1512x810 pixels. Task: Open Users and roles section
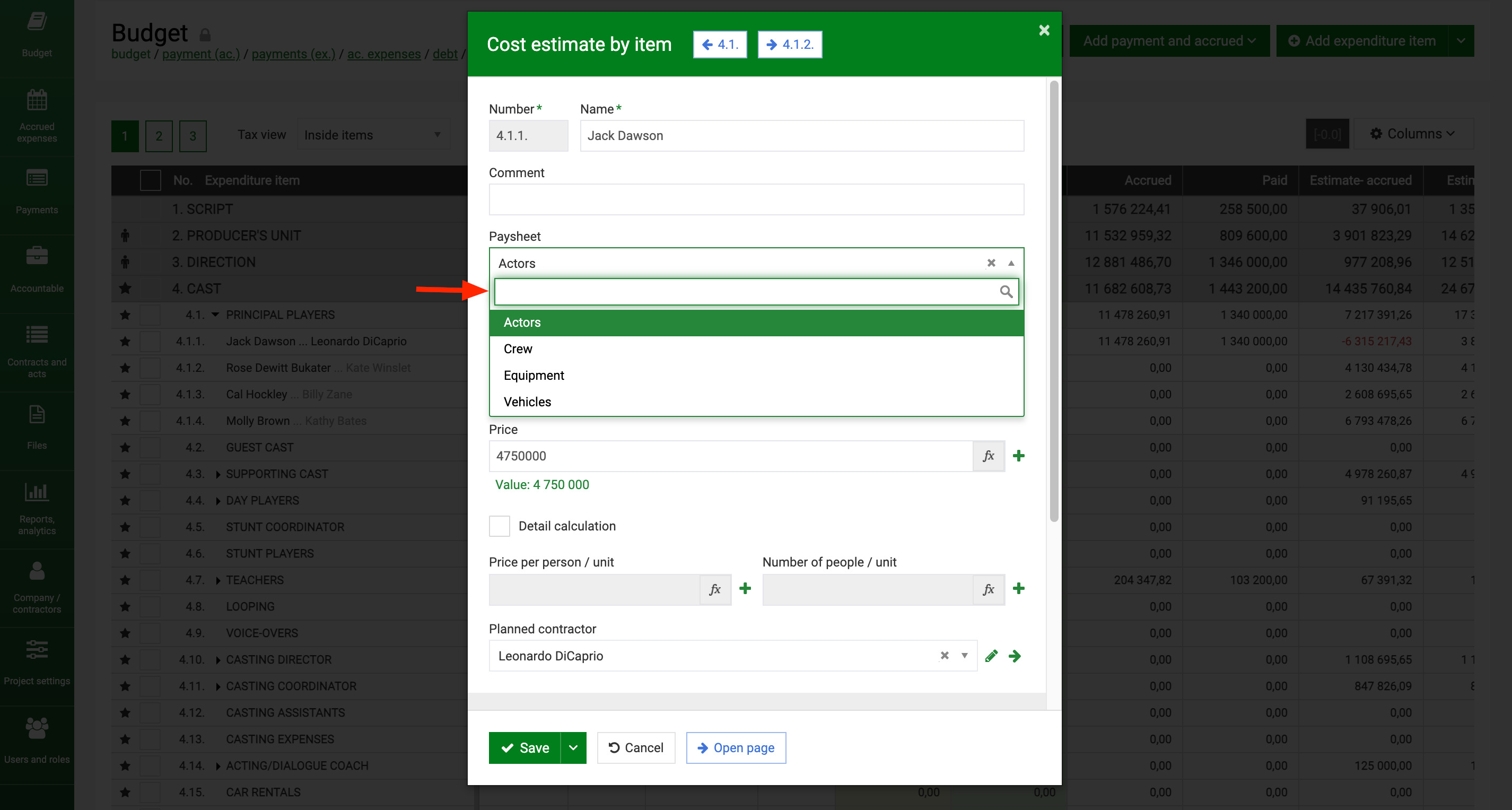37,743
